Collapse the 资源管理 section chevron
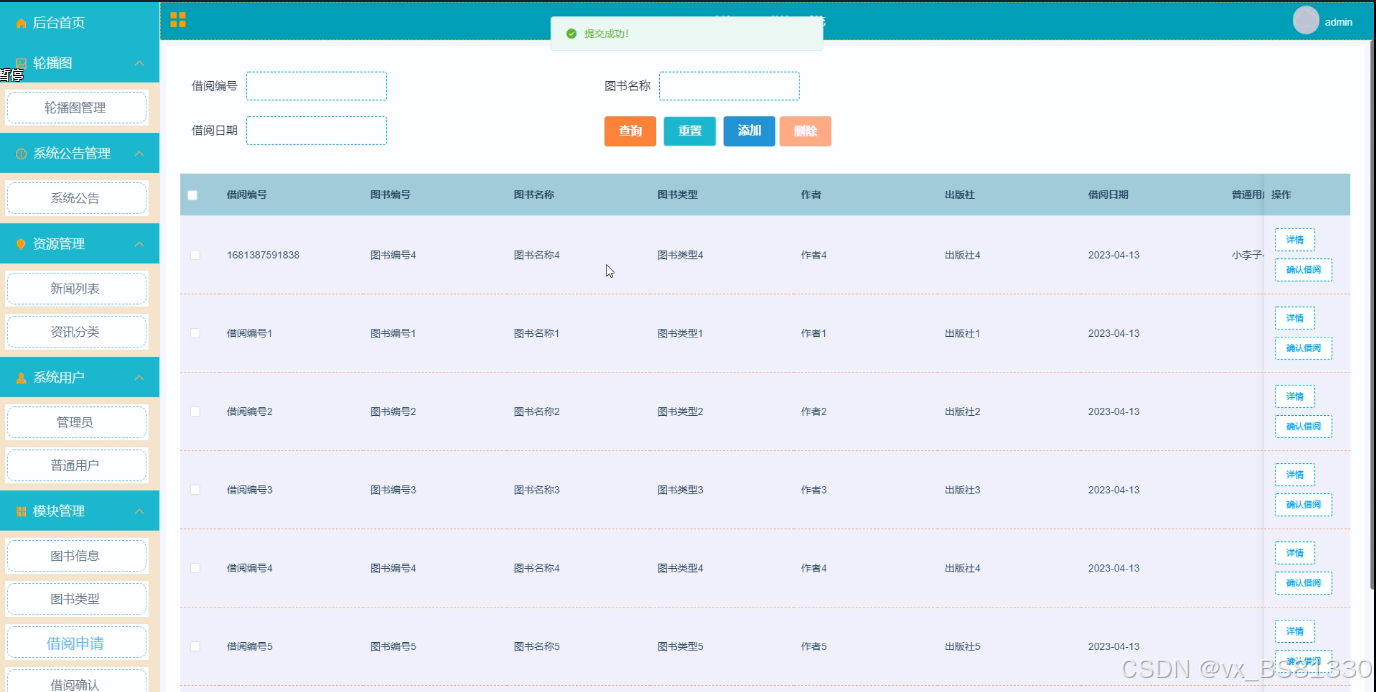The width and height of the screenshot is (1376, 692). tap(139, 244)
